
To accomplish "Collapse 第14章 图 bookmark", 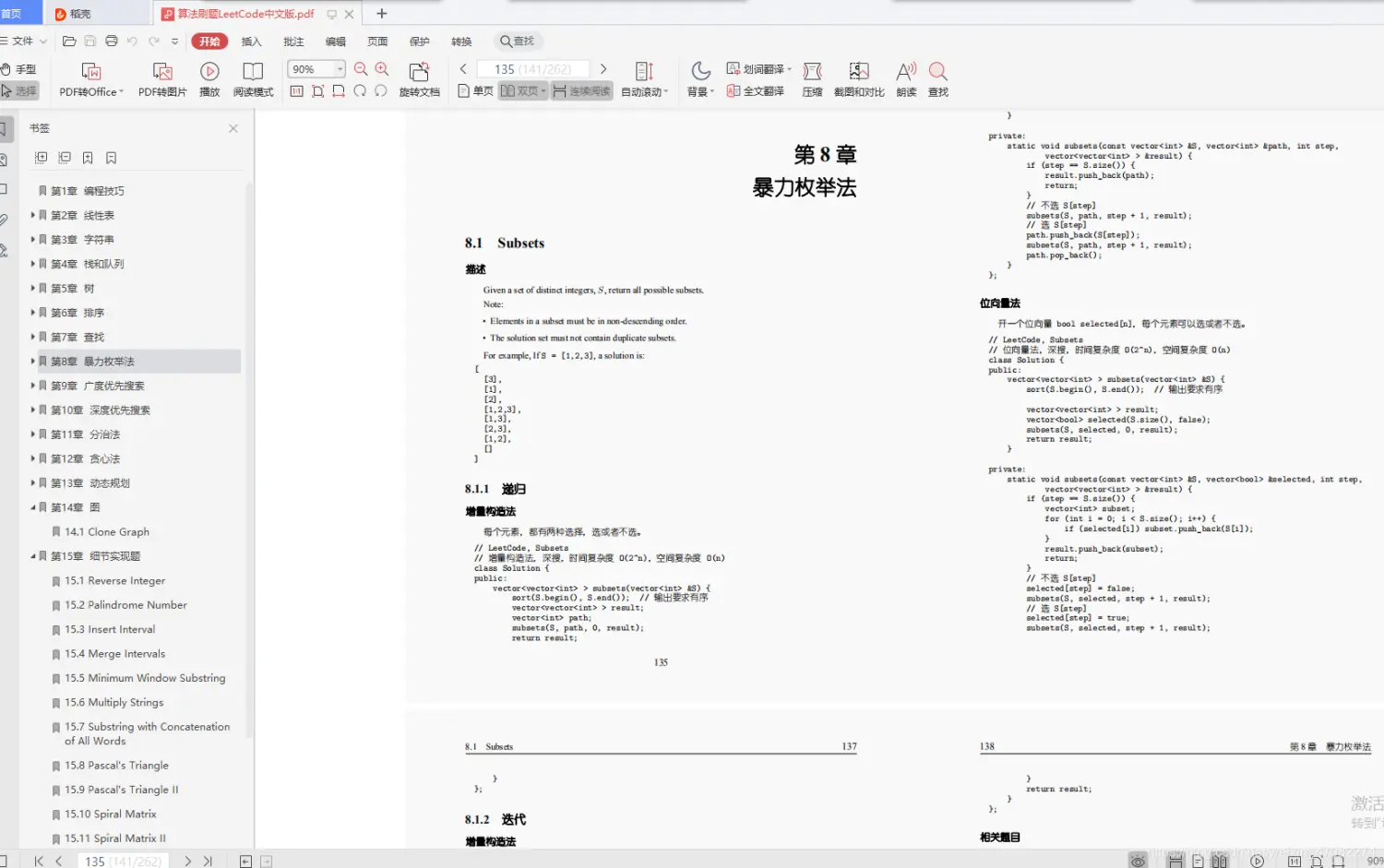I will point(32,507).
